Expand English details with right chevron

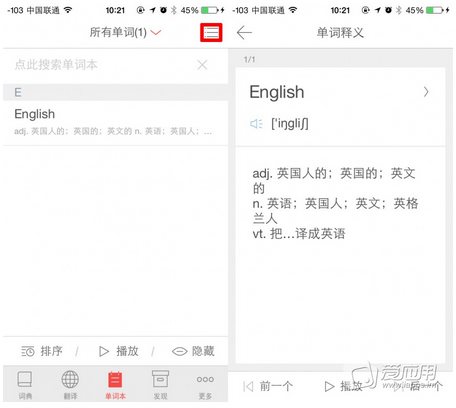[x=426, y=92]
